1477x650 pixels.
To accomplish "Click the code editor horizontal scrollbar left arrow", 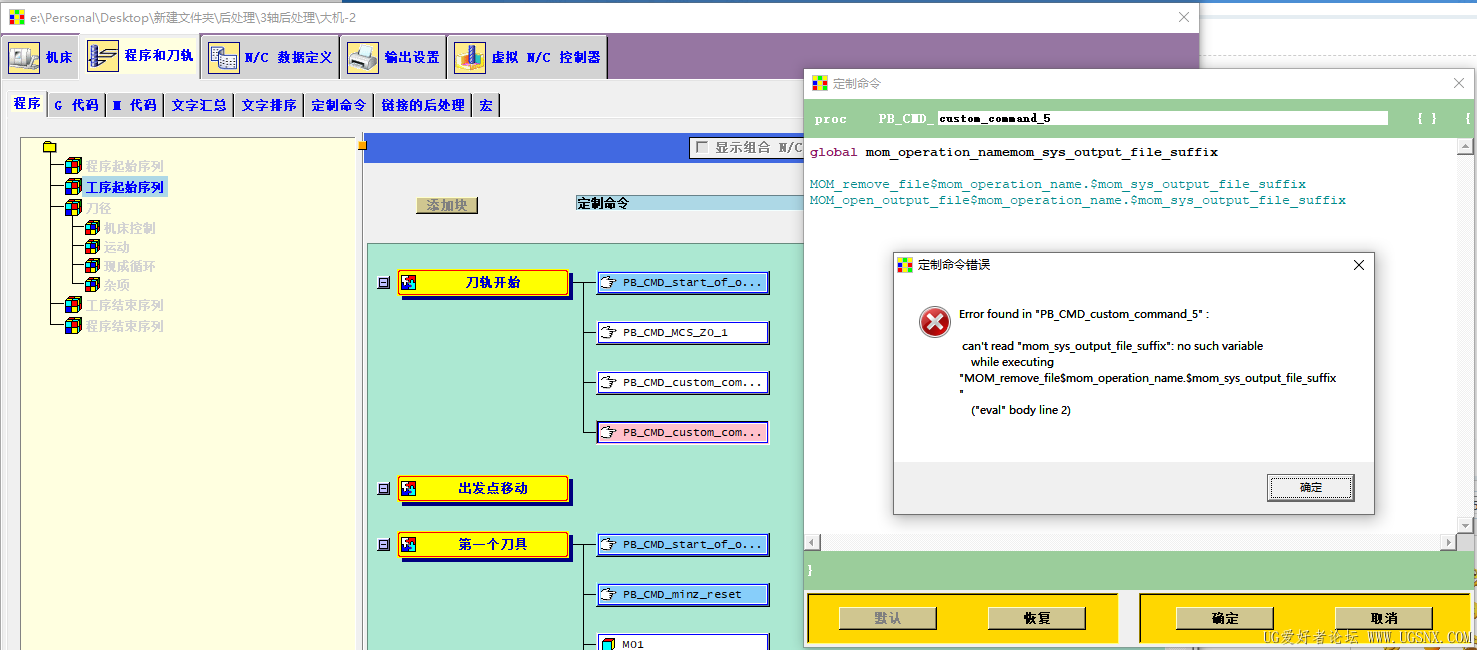I will [814, 542].
